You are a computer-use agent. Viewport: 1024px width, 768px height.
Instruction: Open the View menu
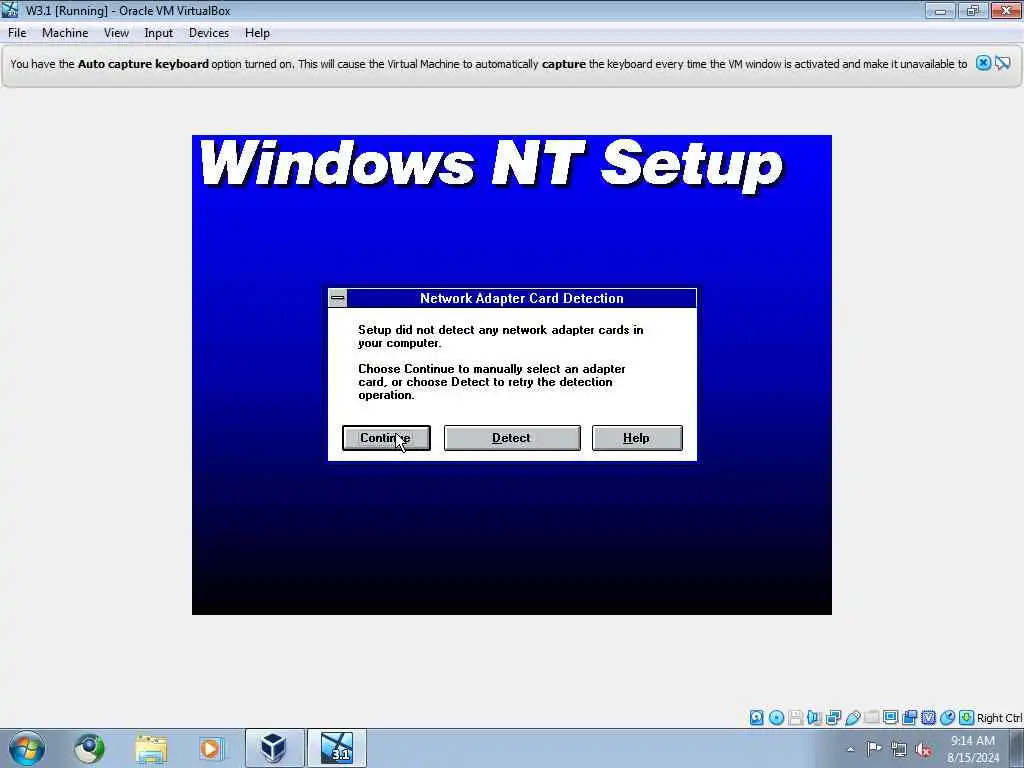pos(116,33)
